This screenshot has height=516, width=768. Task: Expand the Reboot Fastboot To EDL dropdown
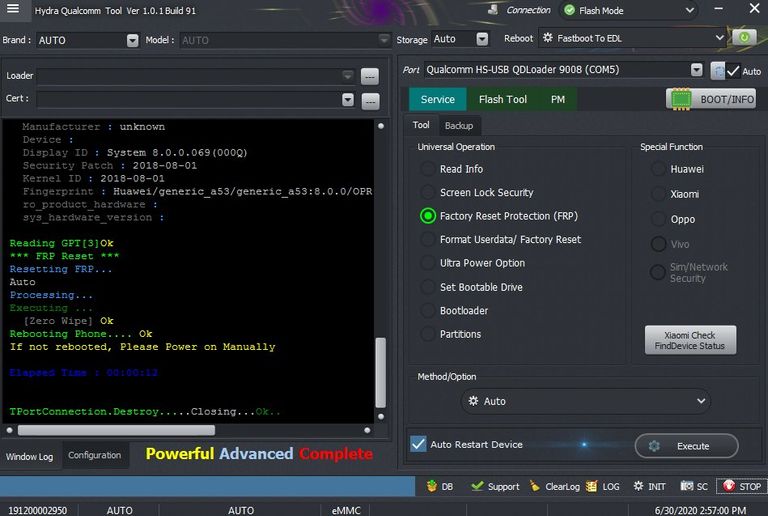pyautogui.click(x=720, y=37)
